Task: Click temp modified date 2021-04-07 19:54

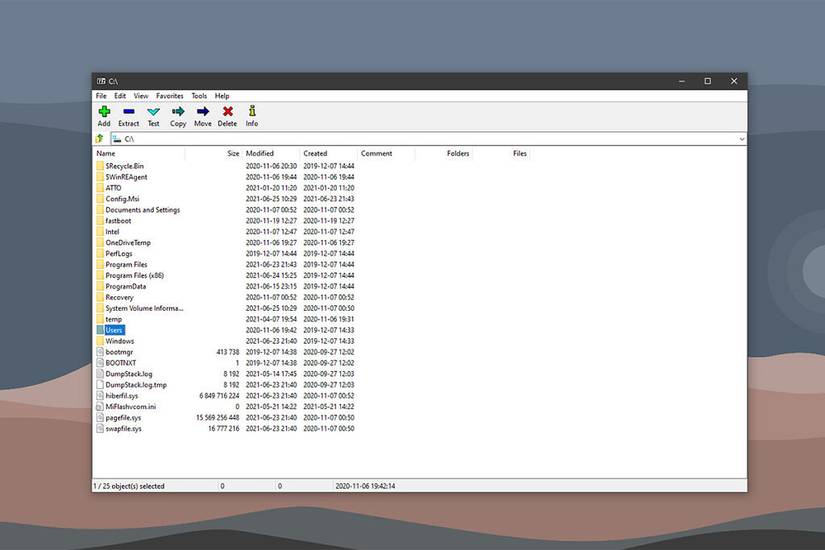Action: pos(271,319)
